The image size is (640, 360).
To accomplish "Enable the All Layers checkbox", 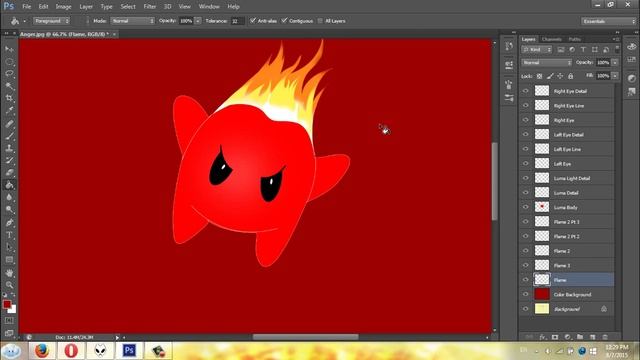I will point(320,20).
